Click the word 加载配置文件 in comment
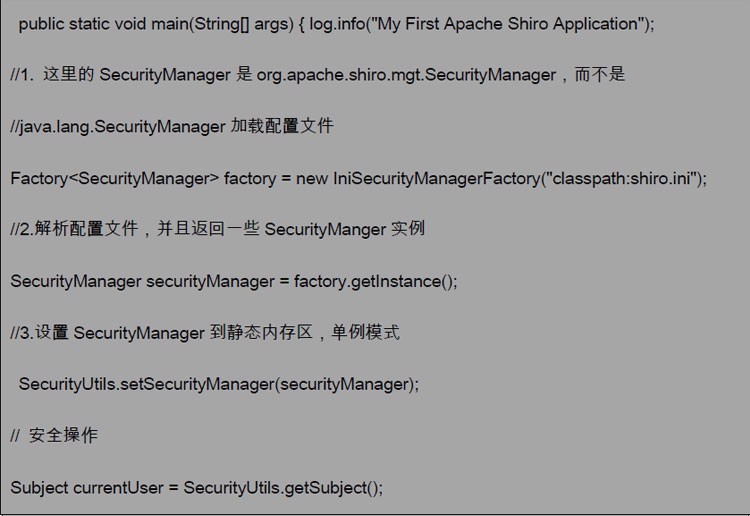 282,126
